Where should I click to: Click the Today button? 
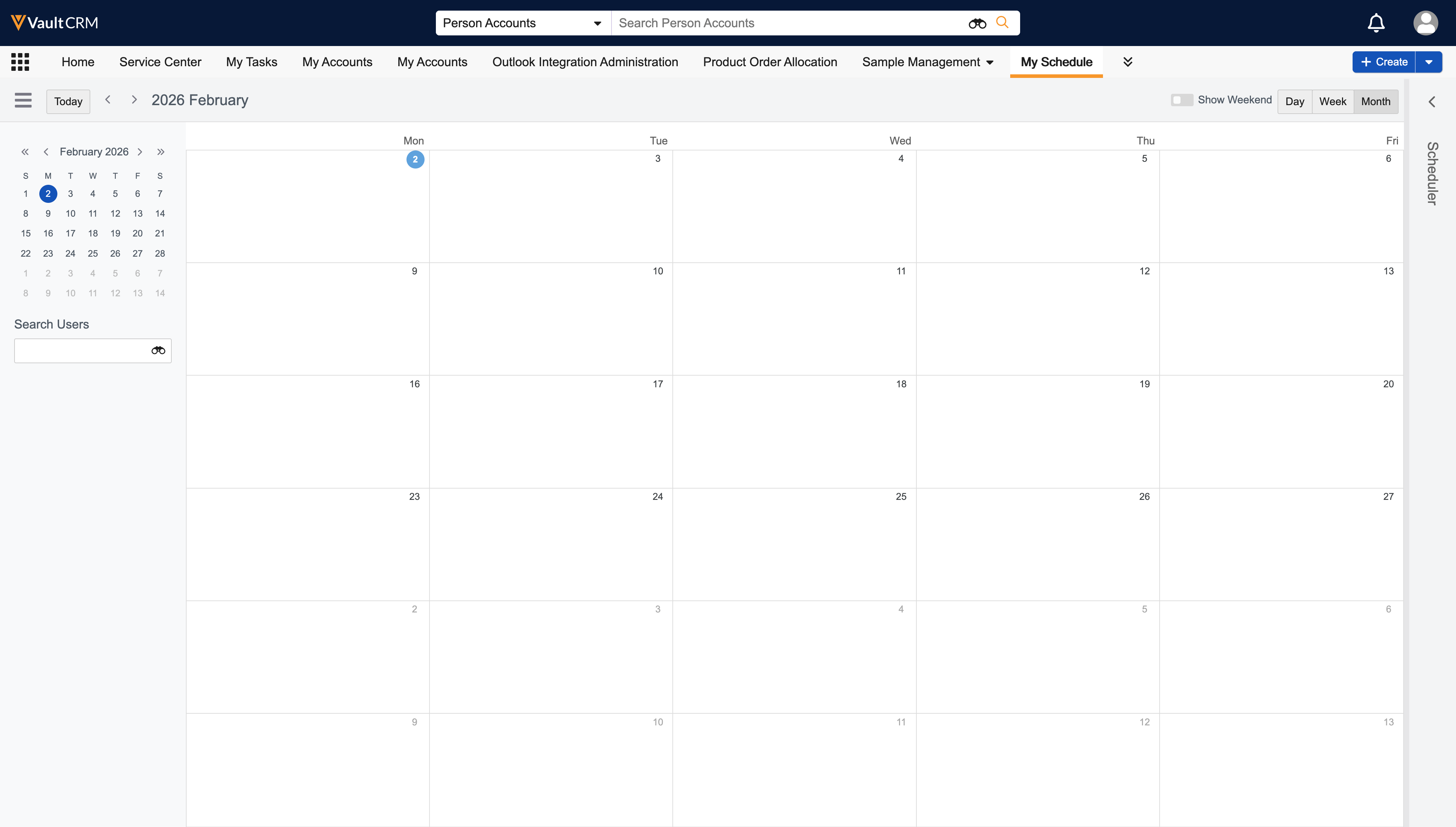click(x=68, y=101)
